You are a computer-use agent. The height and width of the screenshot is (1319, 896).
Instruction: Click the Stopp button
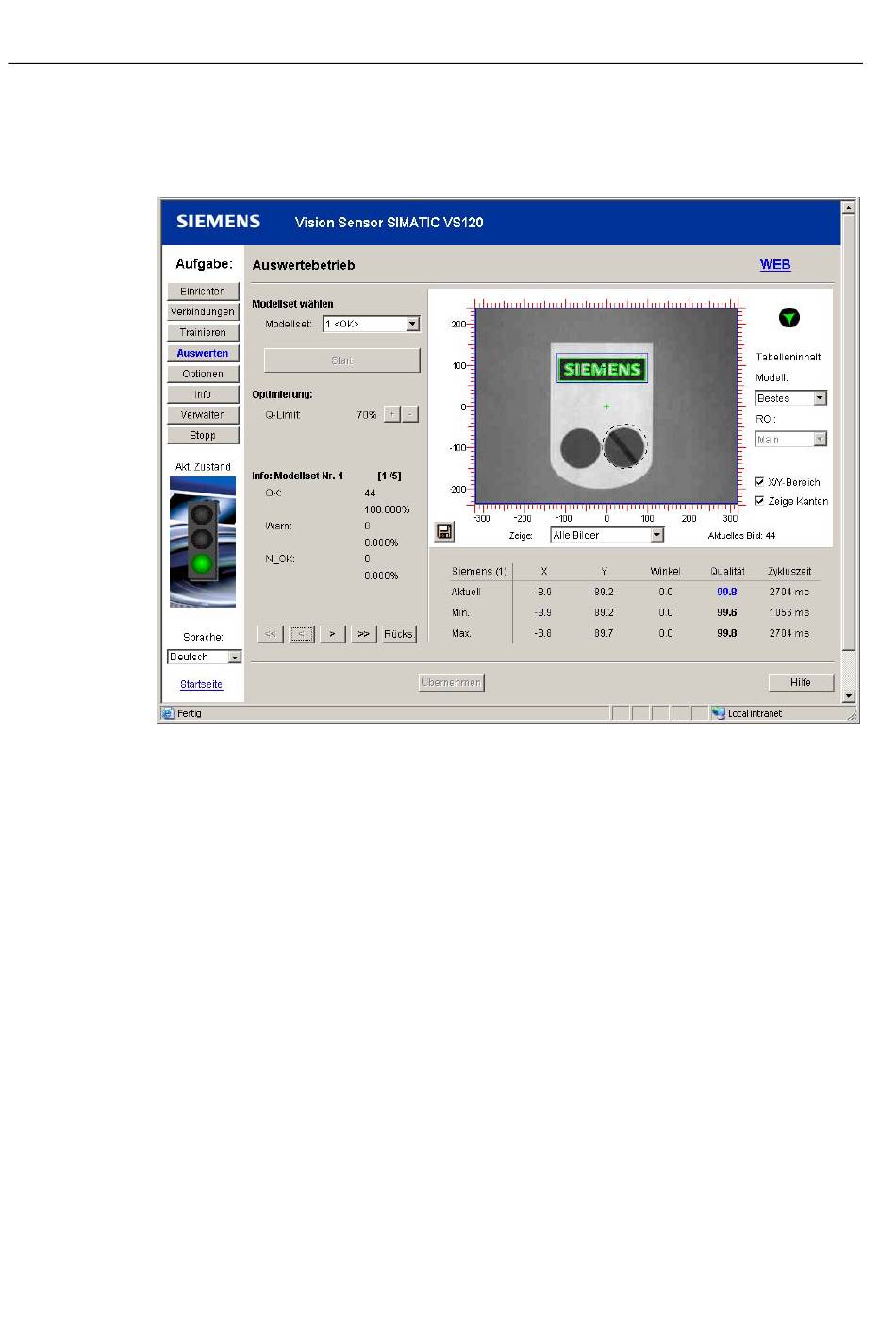pos(203,436)
